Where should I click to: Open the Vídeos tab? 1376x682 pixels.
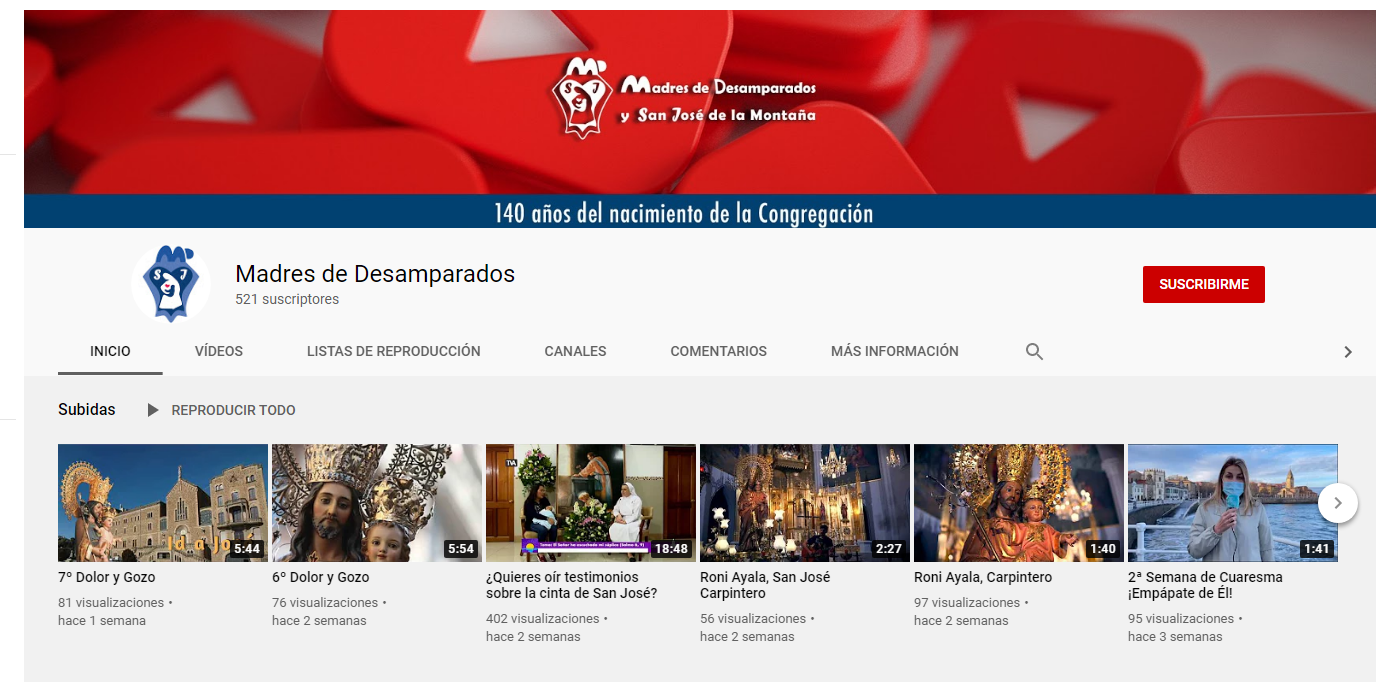(x=219, y=351)
